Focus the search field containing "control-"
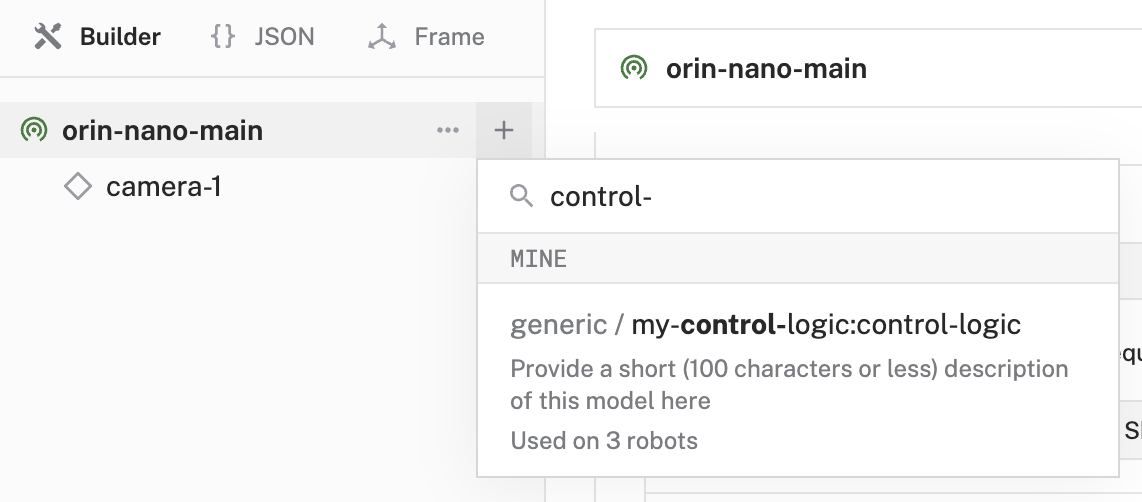This screenshot has width=1142, height=502. [x=800, y=196]
